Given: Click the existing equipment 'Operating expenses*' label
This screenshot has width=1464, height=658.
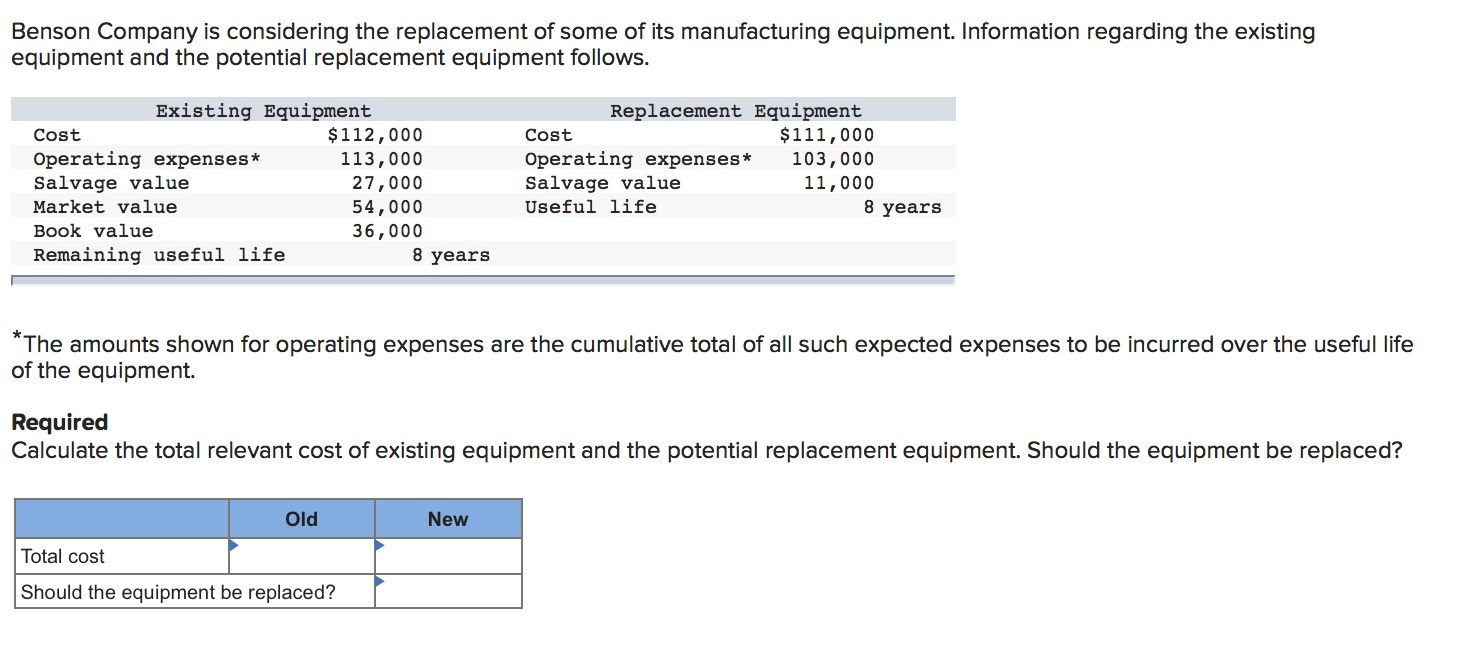Looking at the screenshot, I should (147, 159).
